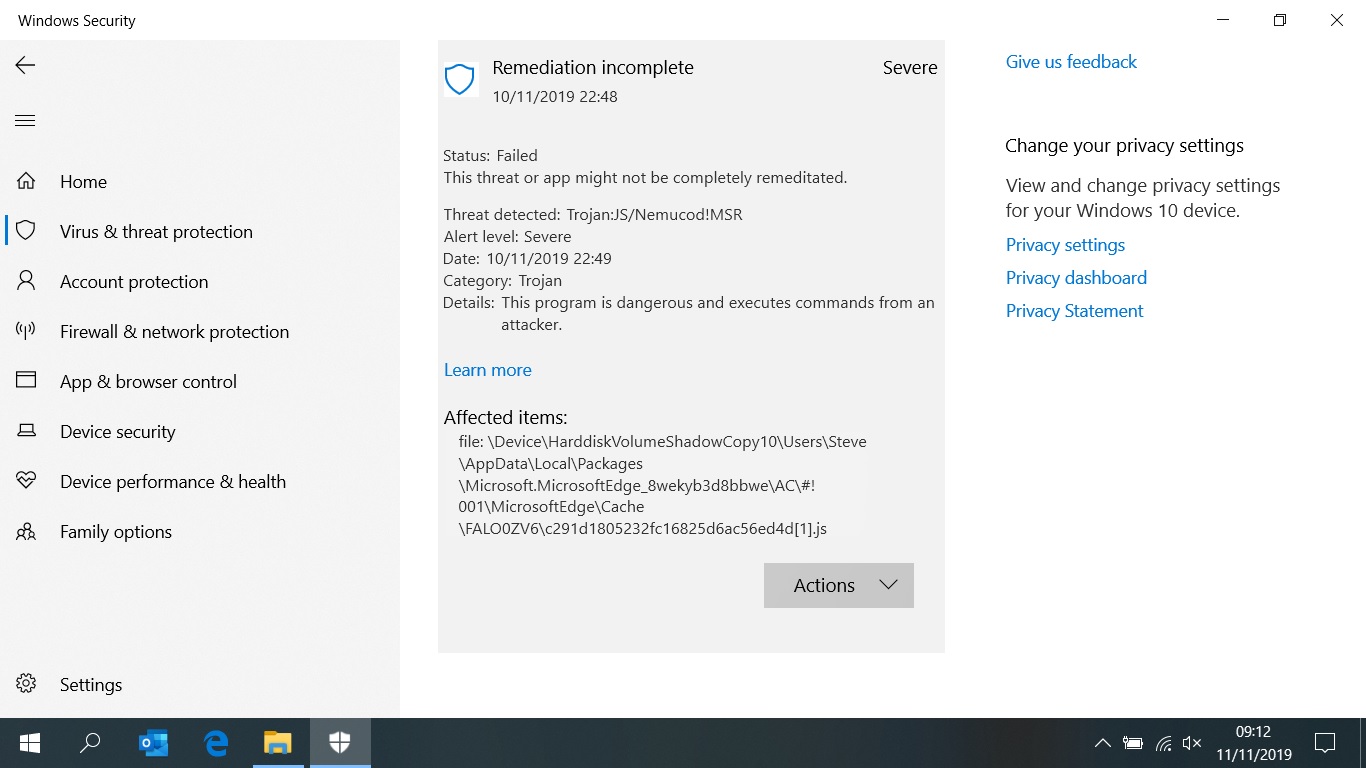The image size is (1366, 768).
Task: Open Firewall & network protection
Action: 174,331
